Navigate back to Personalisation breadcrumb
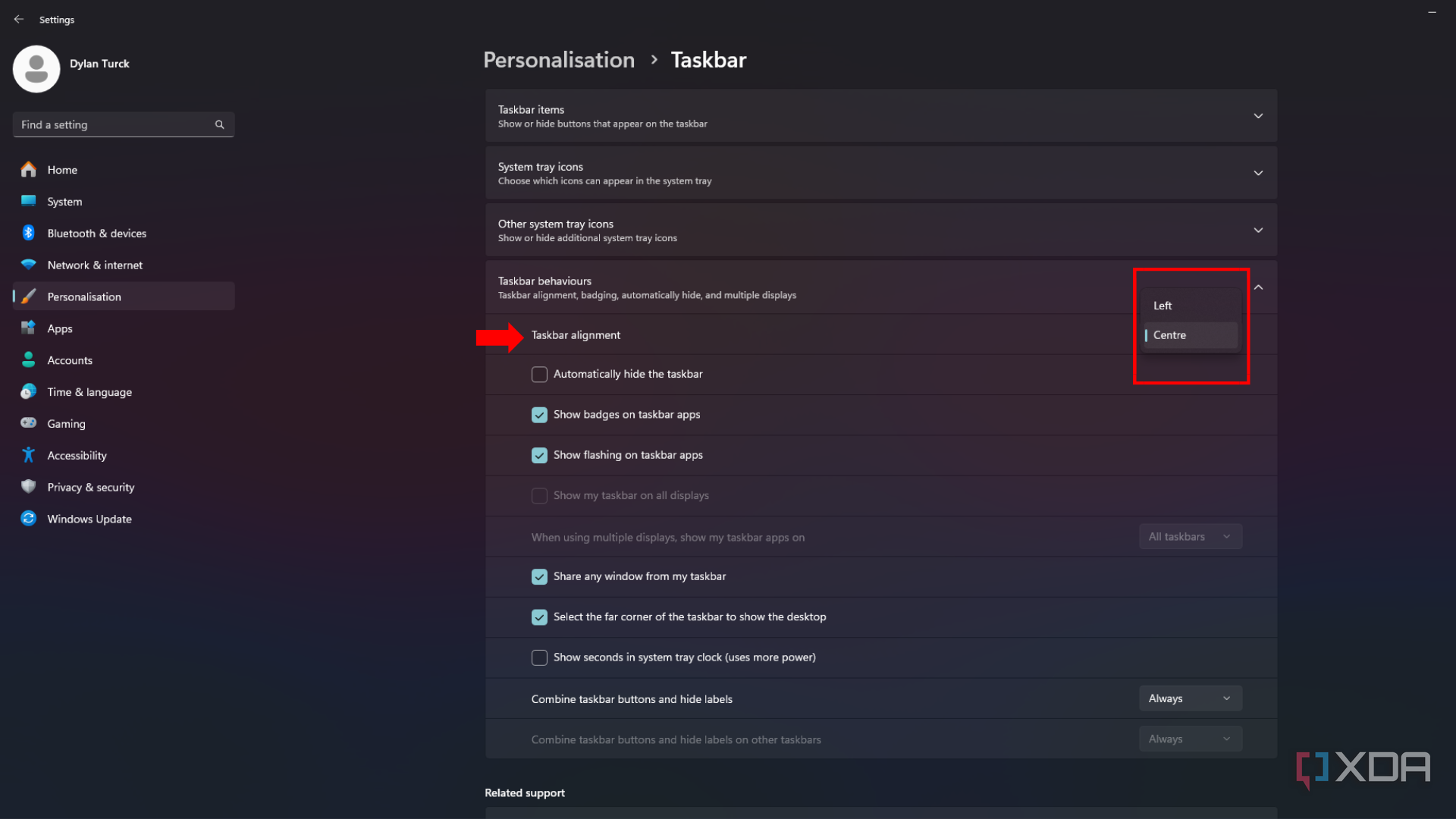Screen dimensions: 1456x819 (559, 60)
